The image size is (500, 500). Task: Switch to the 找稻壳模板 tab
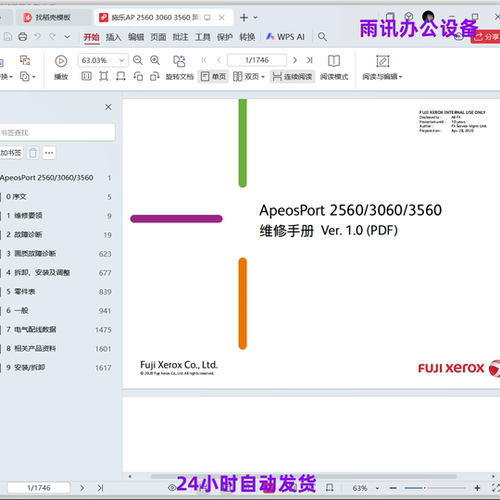pyautogui.click(x=53, y=17)
